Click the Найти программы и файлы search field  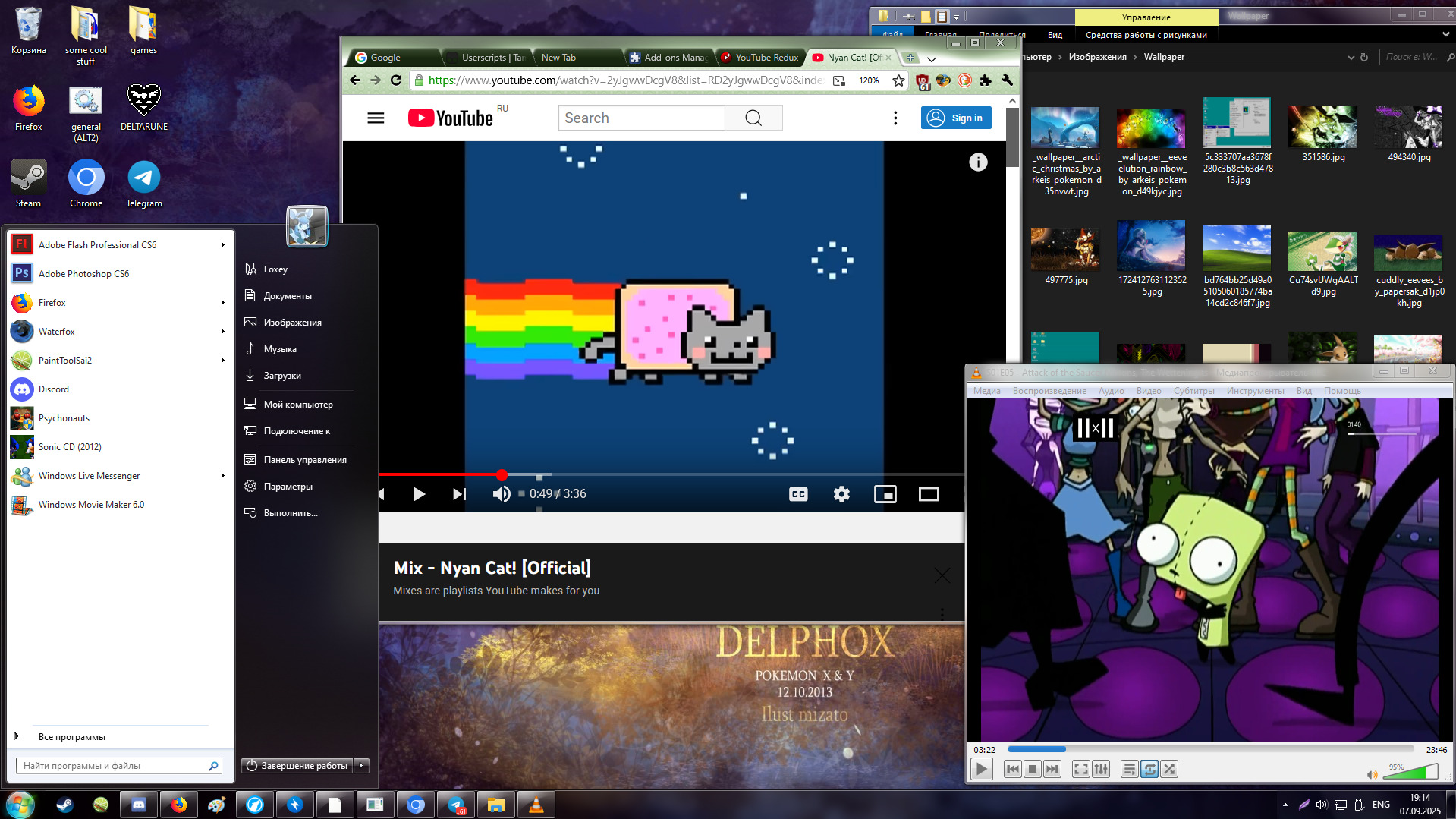pos(114,766)
